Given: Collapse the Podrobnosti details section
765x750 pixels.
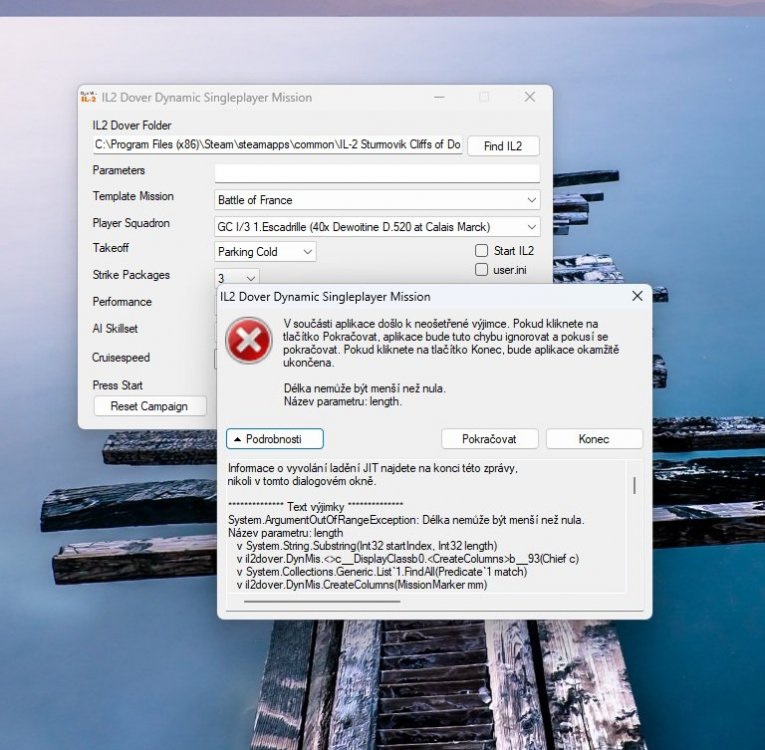Looking at the screenshot, I should (275, 439).
